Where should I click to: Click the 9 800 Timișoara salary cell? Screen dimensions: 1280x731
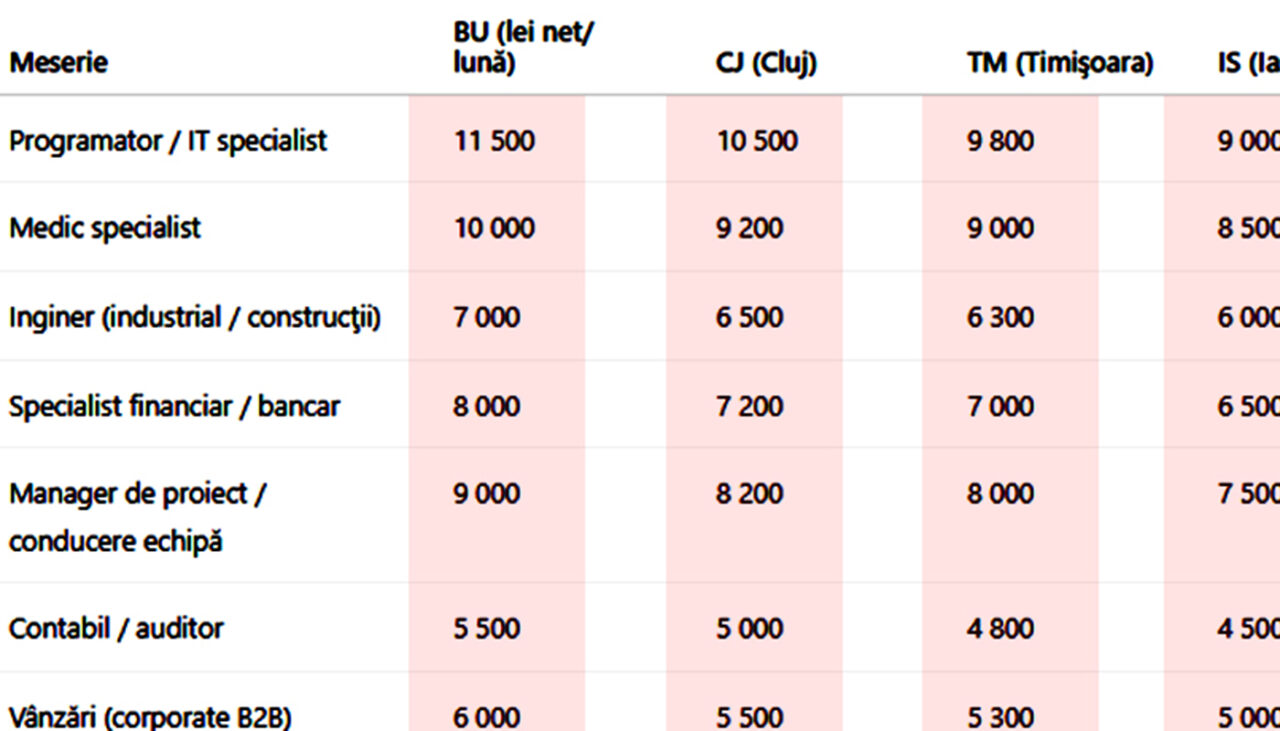1000,141
